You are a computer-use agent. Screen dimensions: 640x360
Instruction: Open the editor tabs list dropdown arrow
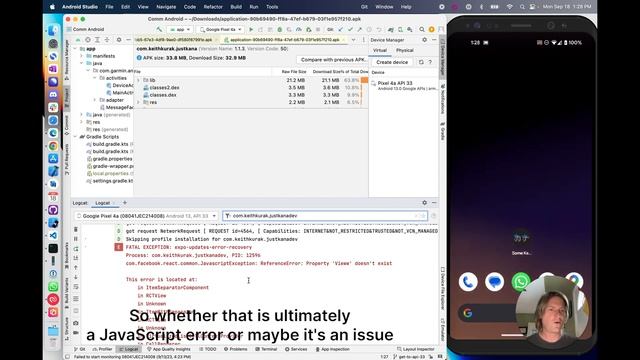point(353,40)
